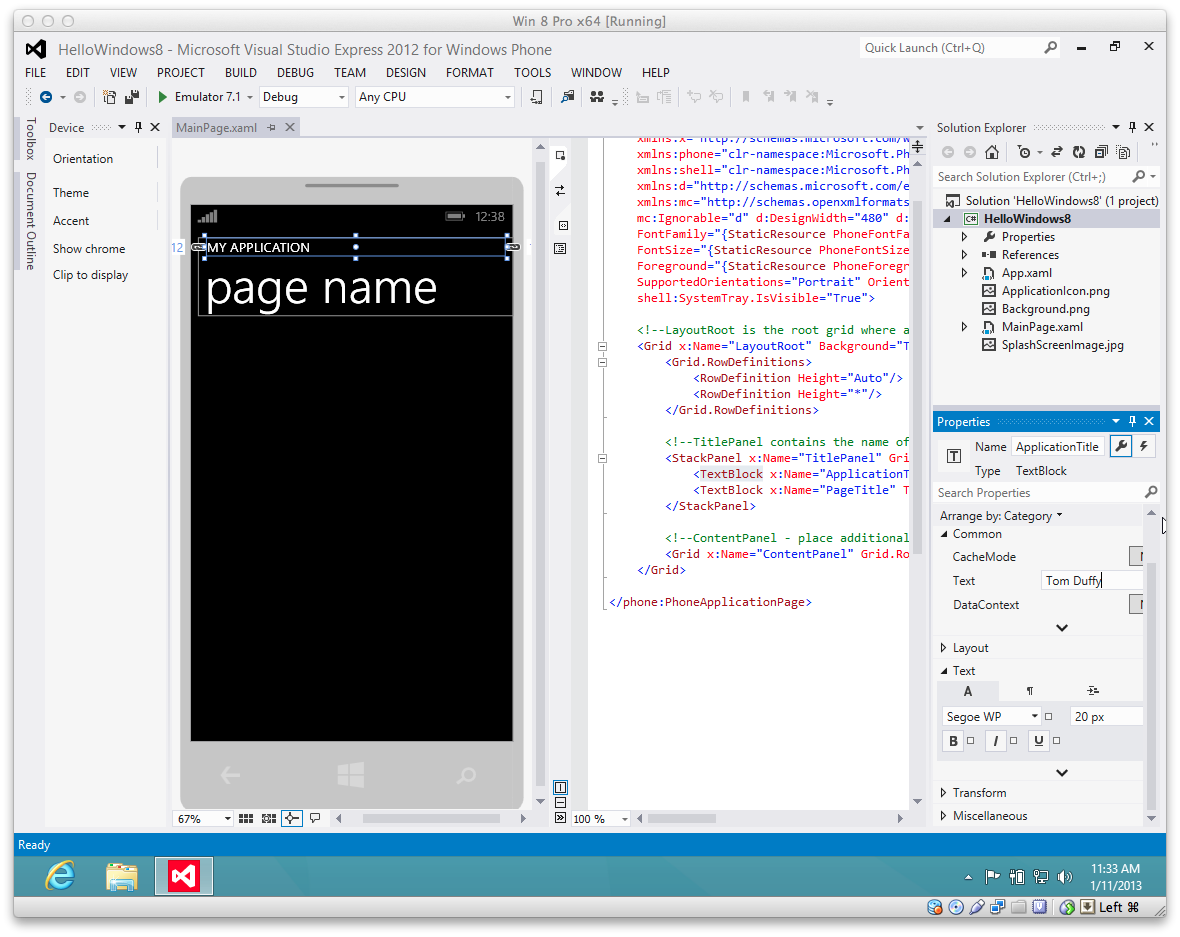The width and height of the screenshot is (1180, 937).
Task: Toggle the Solution Explorer auto-hide pin
Action: pos(1133,127)
